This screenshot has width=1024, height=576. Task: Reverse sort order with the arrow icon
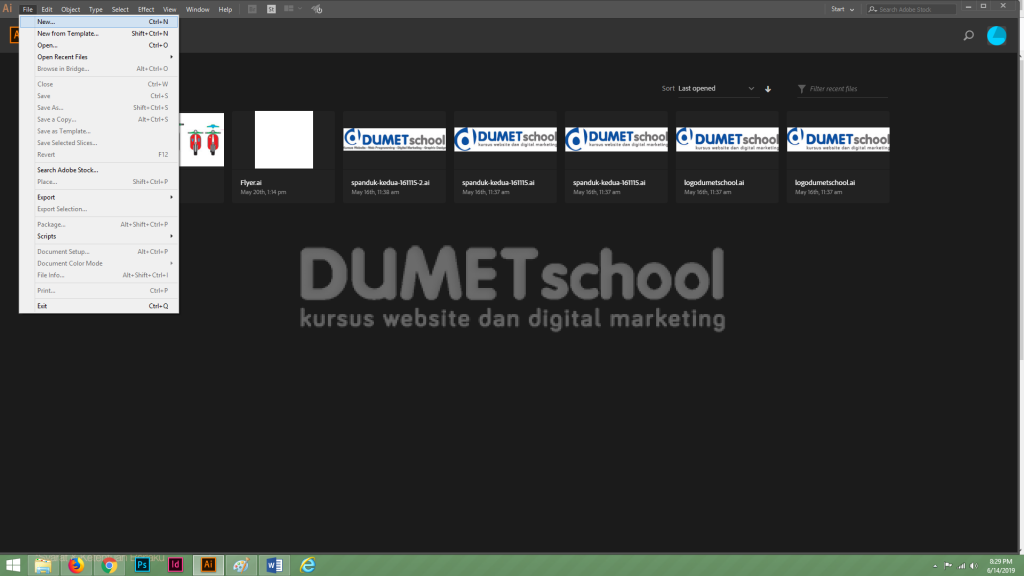point(768,89)
